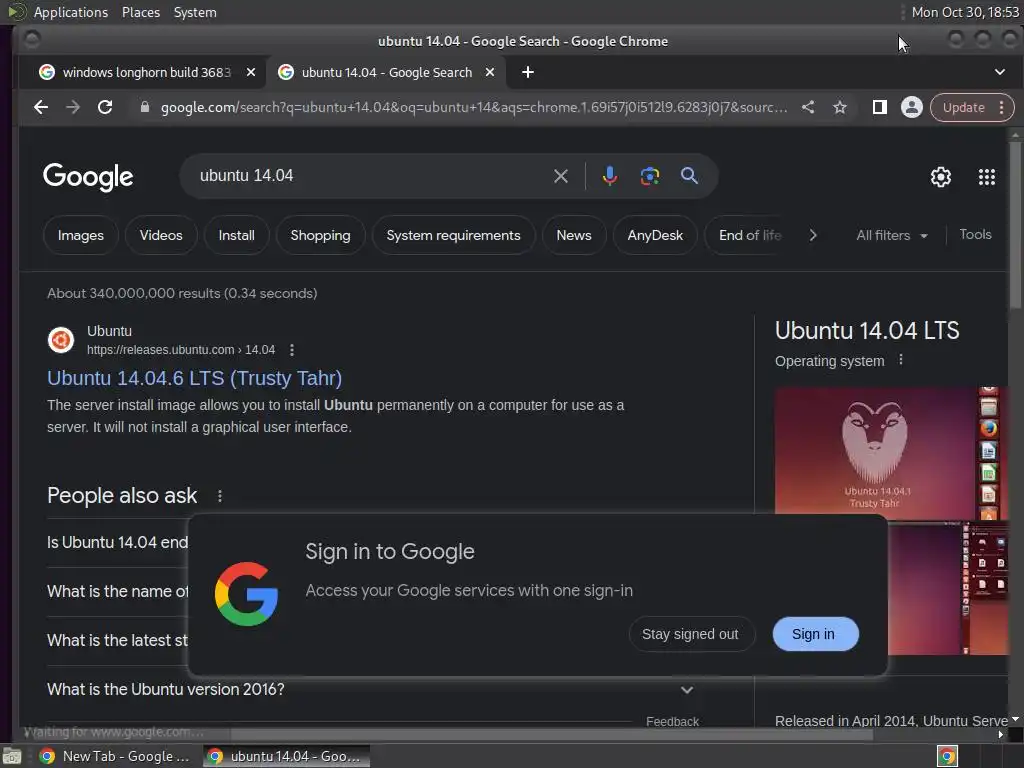Start a voice search with the microphone

(x=609, y=176)
